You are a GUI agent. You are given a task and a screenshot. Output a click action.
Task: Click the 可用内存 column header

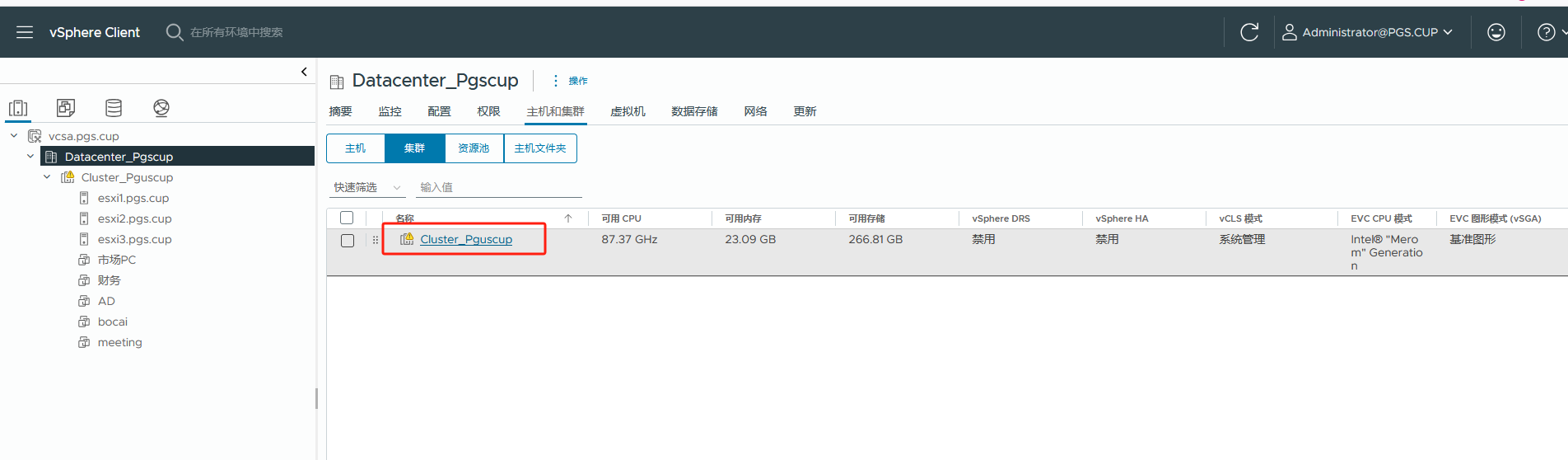(743, 218)
